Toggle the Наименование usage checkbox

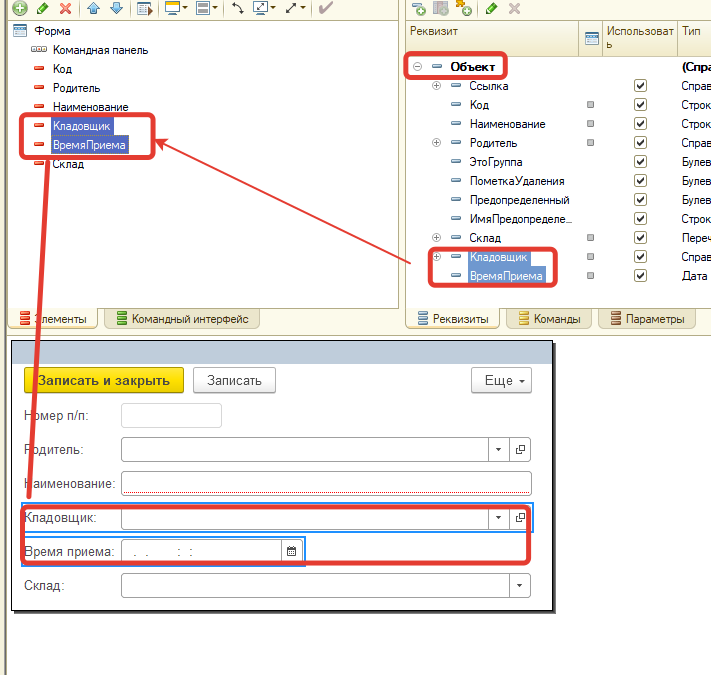coord(640,124)
